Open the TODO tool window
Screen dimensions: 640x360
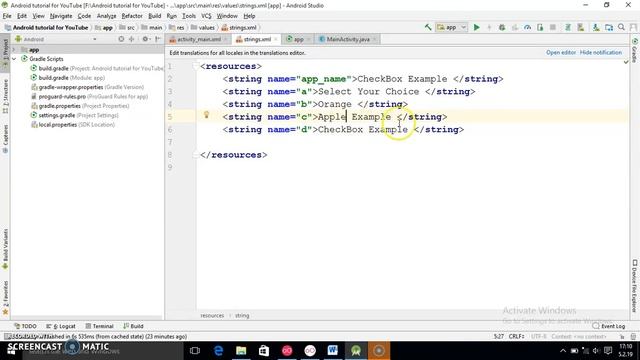tap(25, 326)
